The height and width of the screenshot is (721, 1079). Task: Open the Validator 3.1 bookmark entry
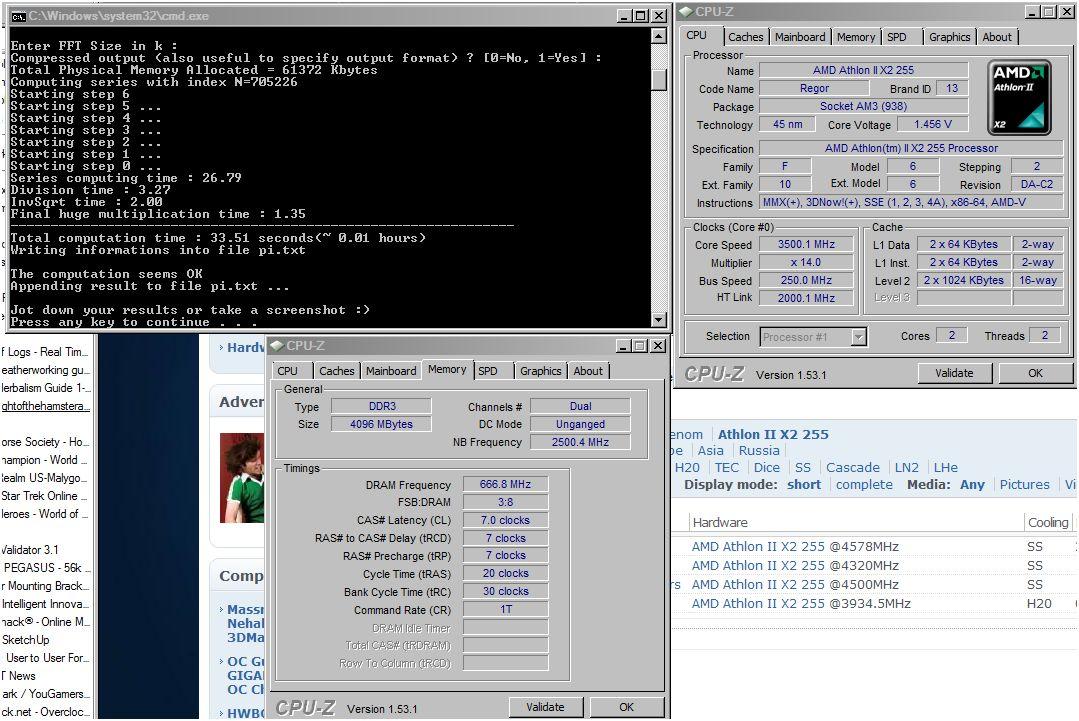click(x=30, y=550)
